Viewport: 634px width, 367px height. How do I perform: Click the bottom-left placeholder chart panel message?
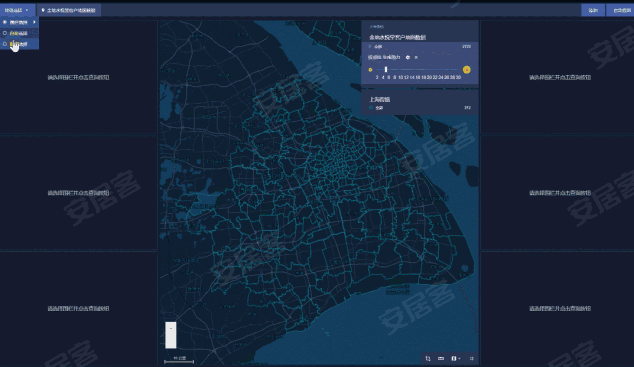(78, 309)
